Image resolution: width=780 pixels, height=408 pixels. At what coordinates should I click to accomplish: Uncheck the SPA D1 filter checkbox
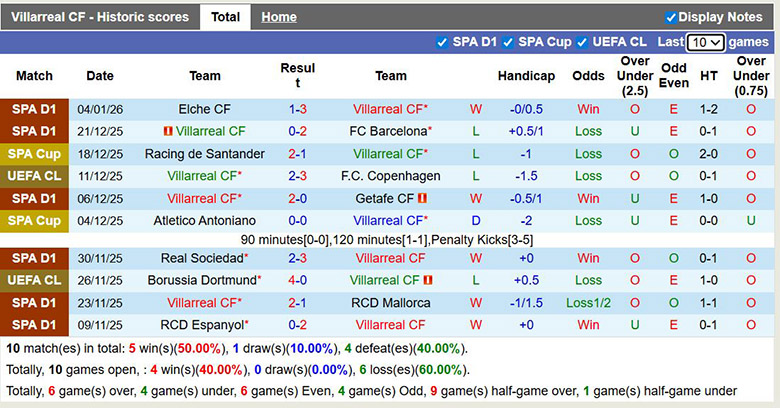[x=442, y=42]
